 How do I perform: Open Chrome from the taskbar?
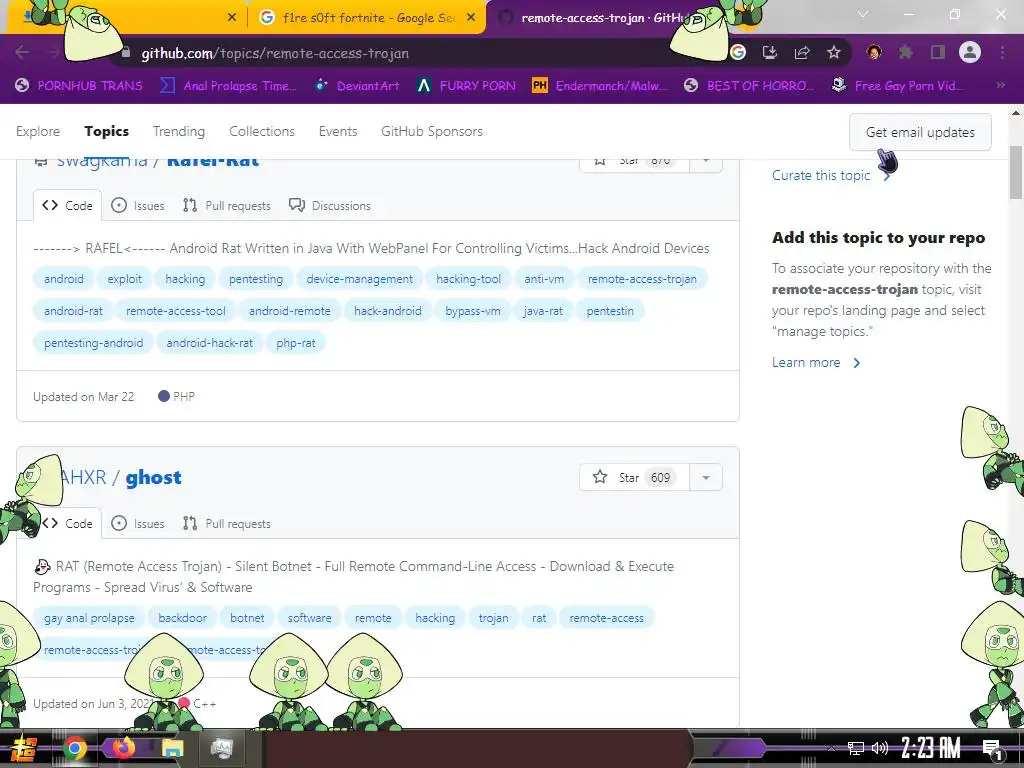point(74,748)
